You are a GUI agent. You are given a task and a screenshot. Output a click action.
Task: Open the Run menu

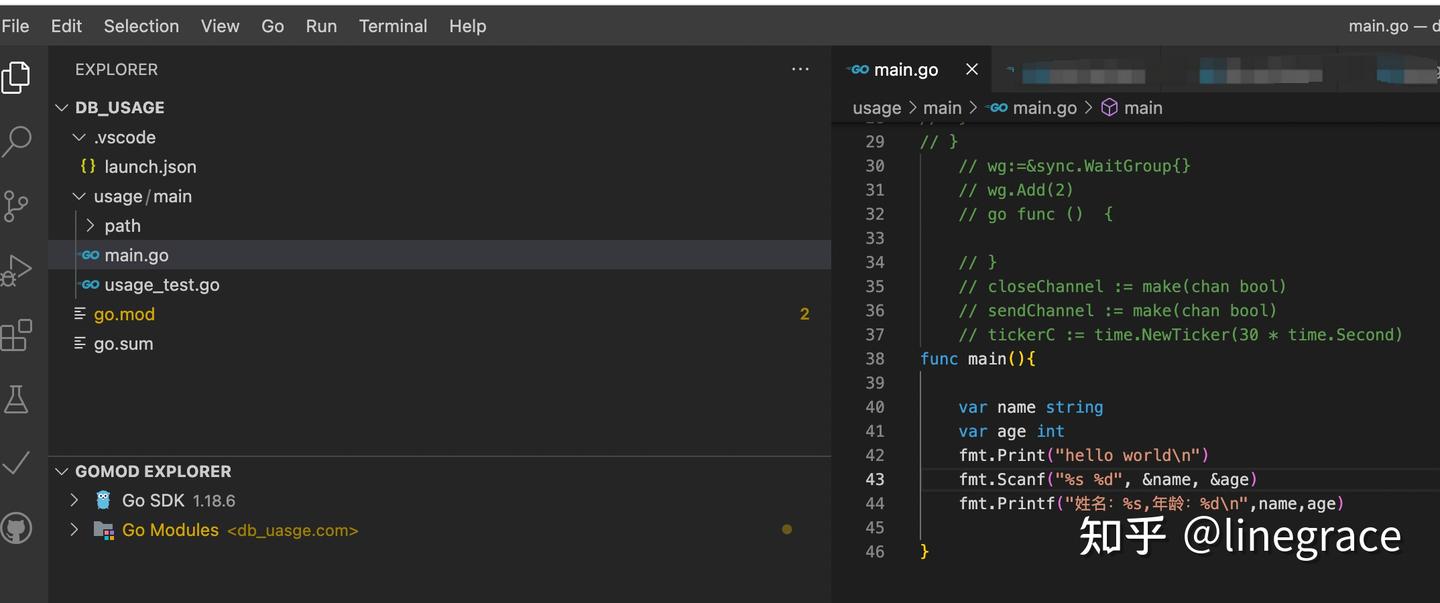pyautogui.click(x=321, y=26)
